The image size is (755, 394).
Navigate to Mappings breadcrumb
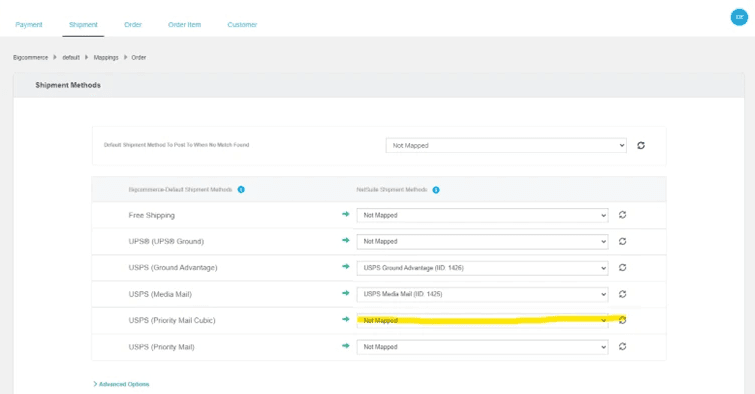tap(106, 57)
